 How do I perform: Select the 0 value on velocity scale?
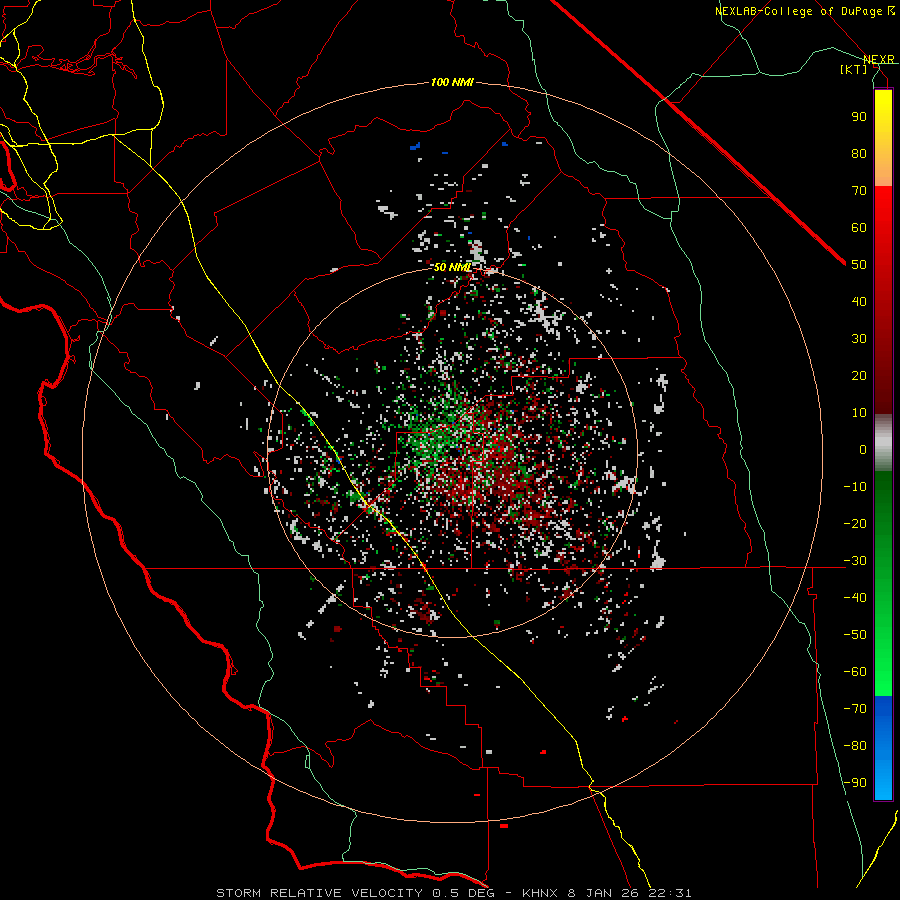point(863,449)
